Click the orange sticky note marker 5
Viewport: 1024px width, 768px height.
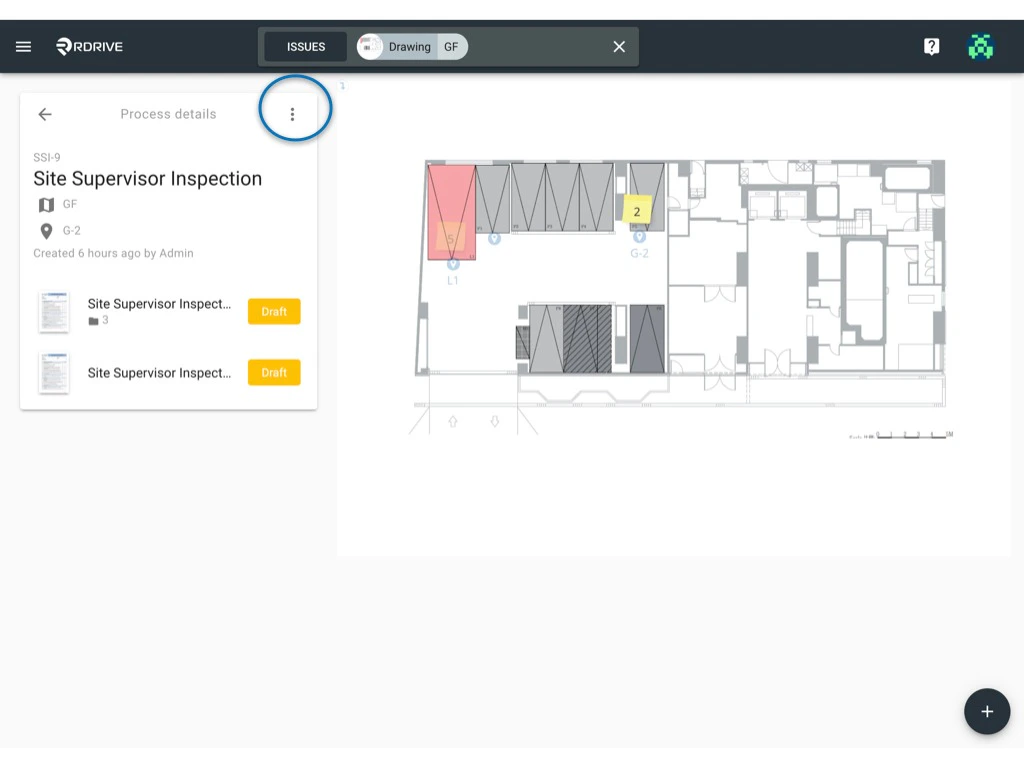point(450,238)
